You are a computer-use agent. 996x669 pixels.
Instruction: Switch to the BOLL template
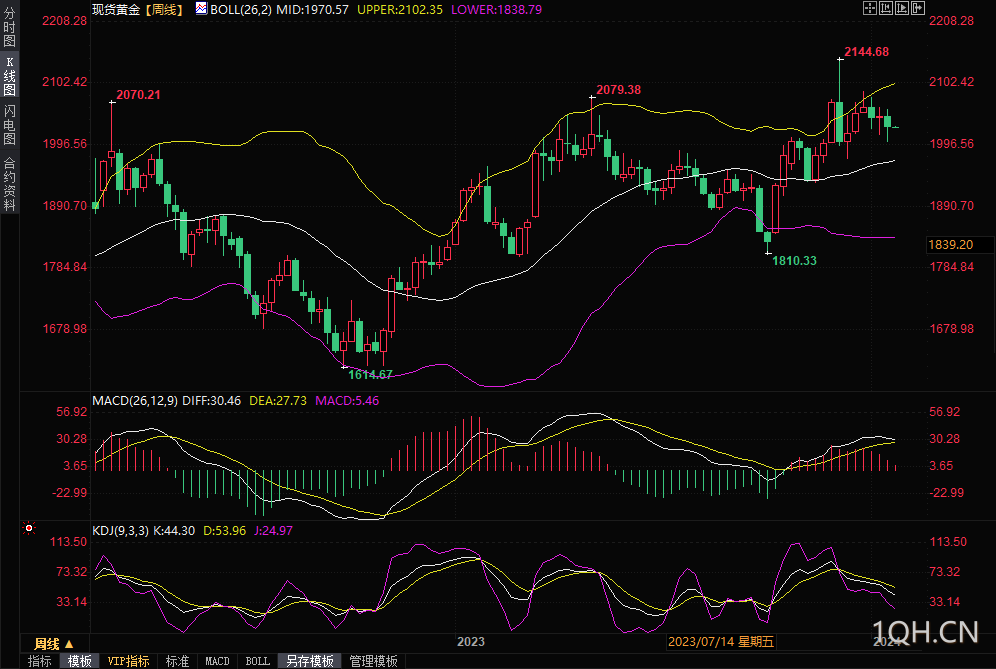pos(257,661)
